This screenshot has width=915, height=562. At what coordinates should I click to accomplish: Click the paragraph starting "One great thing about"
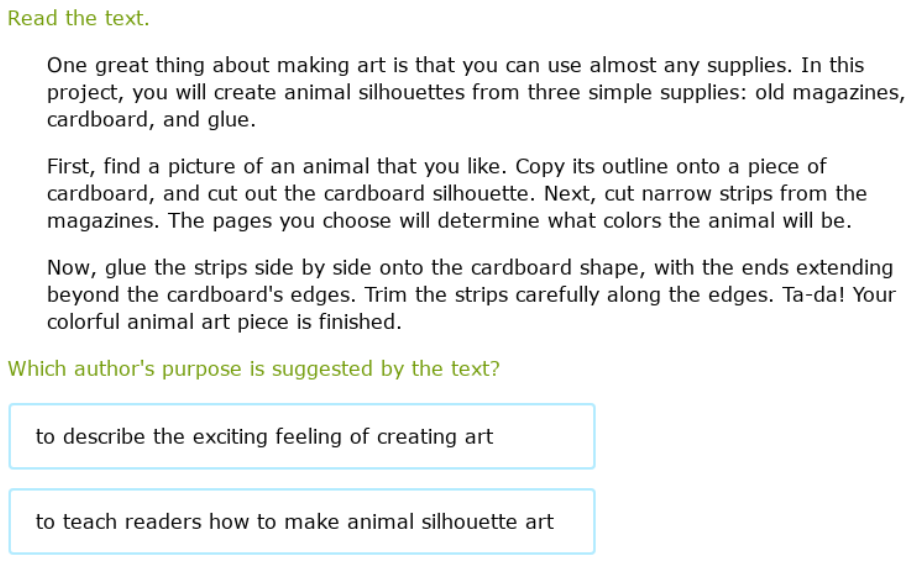pos(470,93)
